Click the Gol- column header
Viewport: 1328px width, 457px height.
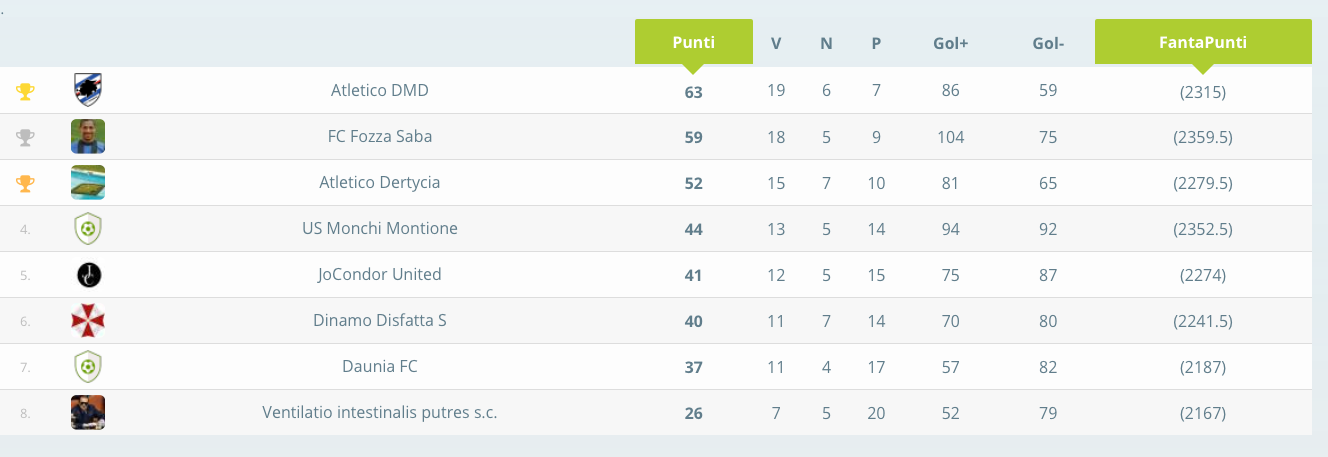click(x=1048, y=44)
